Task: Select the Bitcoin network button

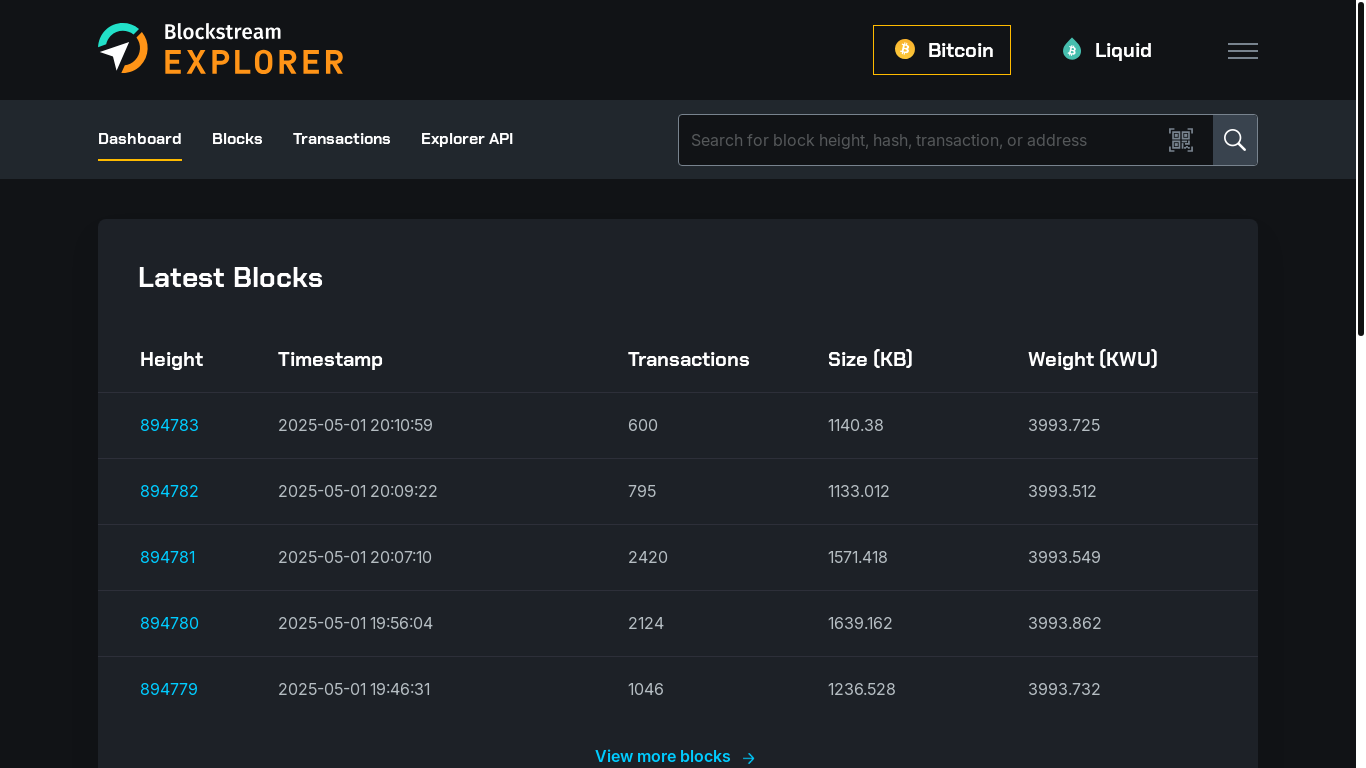Action: click(942, 50)
